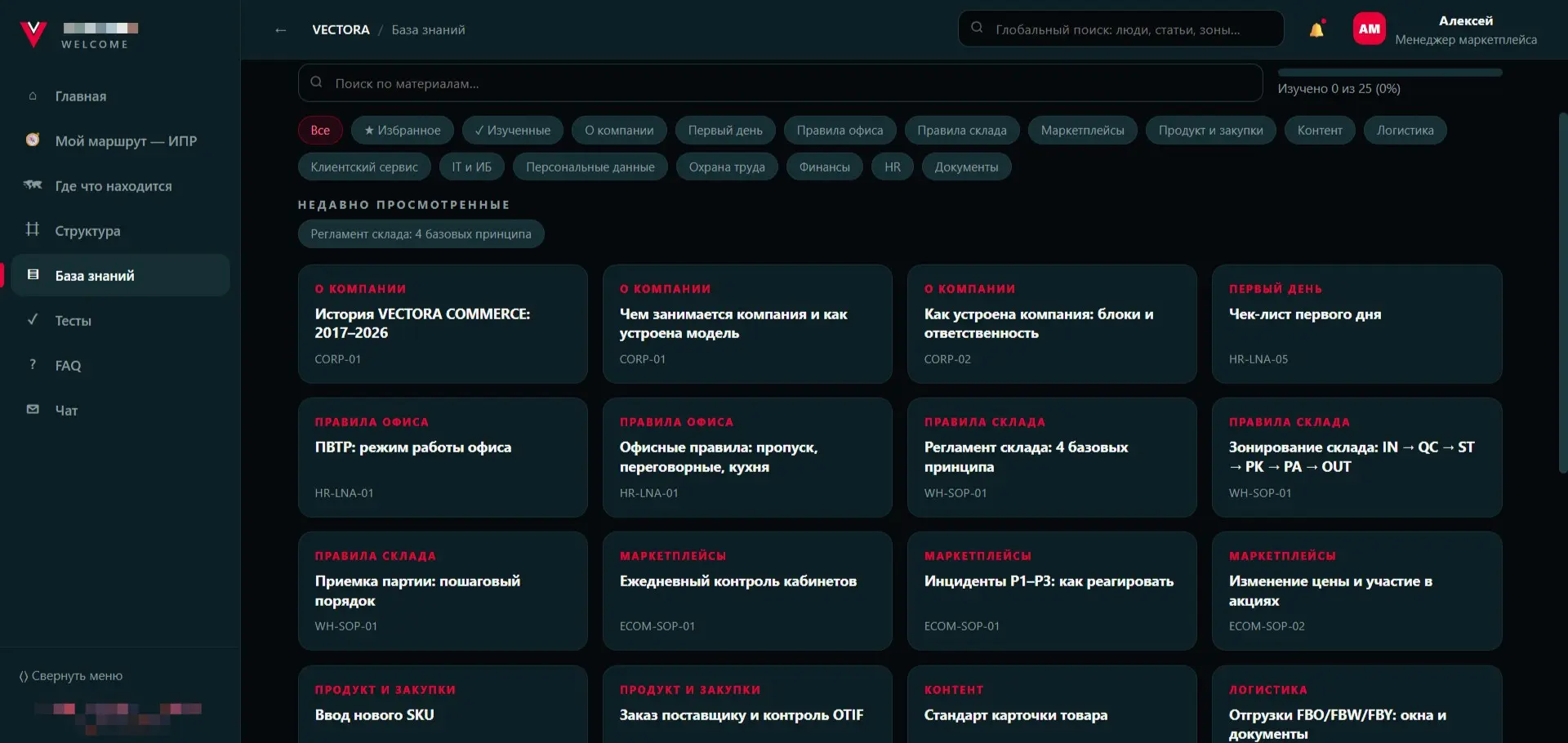Open Офисные правила: пропуск card
This screenshot has height=743, width=1568.
click(747, 457)
